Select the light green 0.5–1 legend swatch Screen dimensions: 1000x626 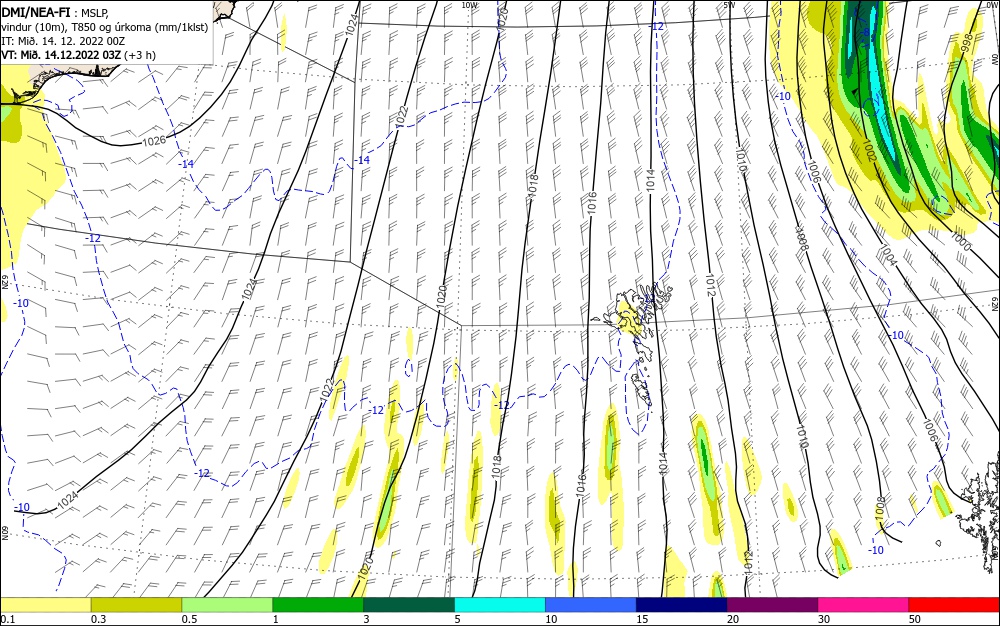click(227, 605)
